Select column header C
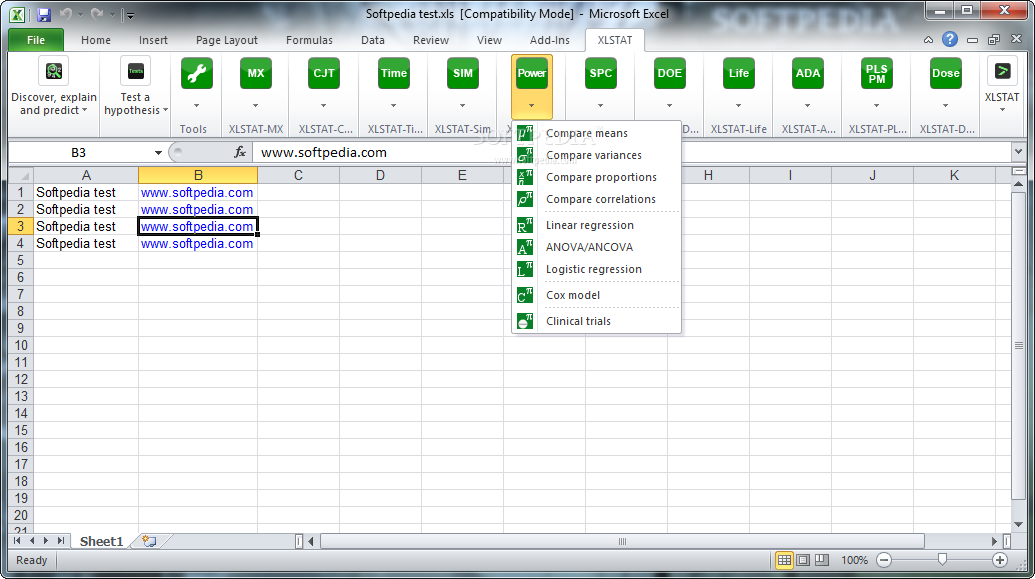This screenshot has width=1035, height=579. (298, 176)
